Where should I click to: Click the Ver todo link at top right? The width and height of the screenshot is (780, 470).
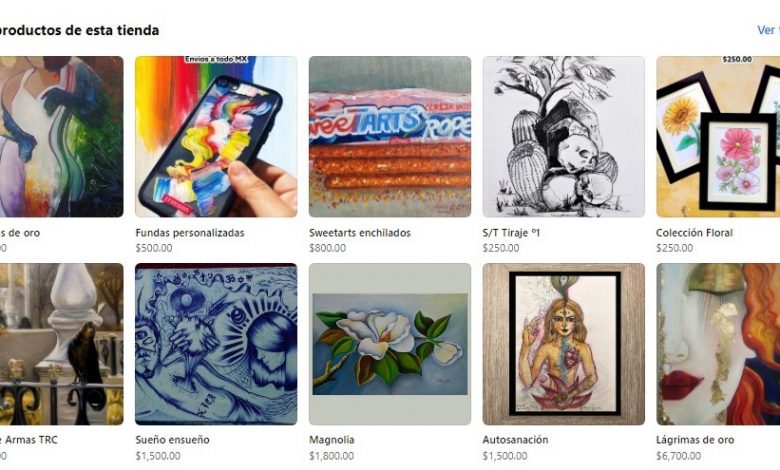click(768, 30)
